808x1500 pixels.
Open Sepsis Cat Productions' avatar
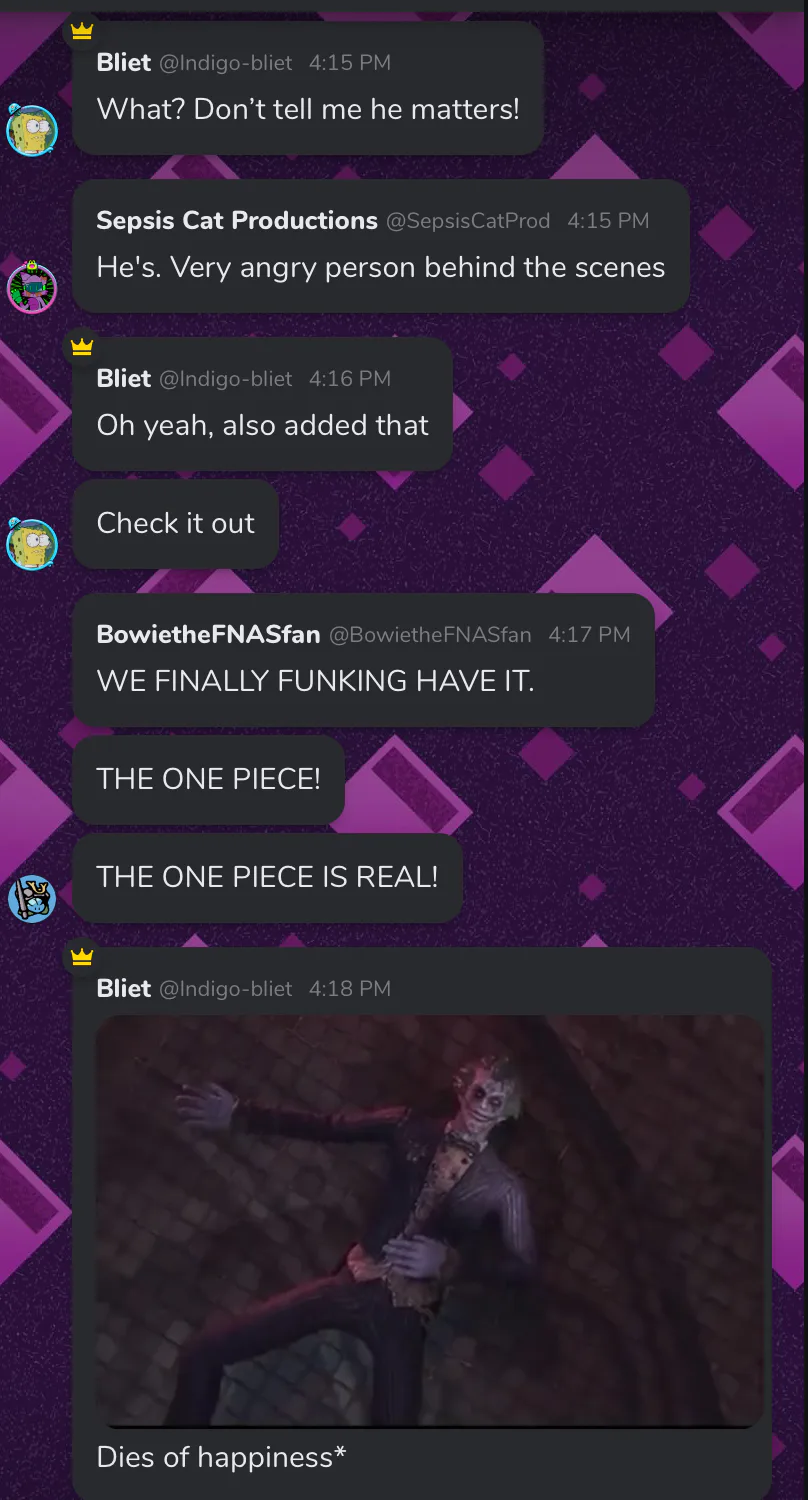32,288
